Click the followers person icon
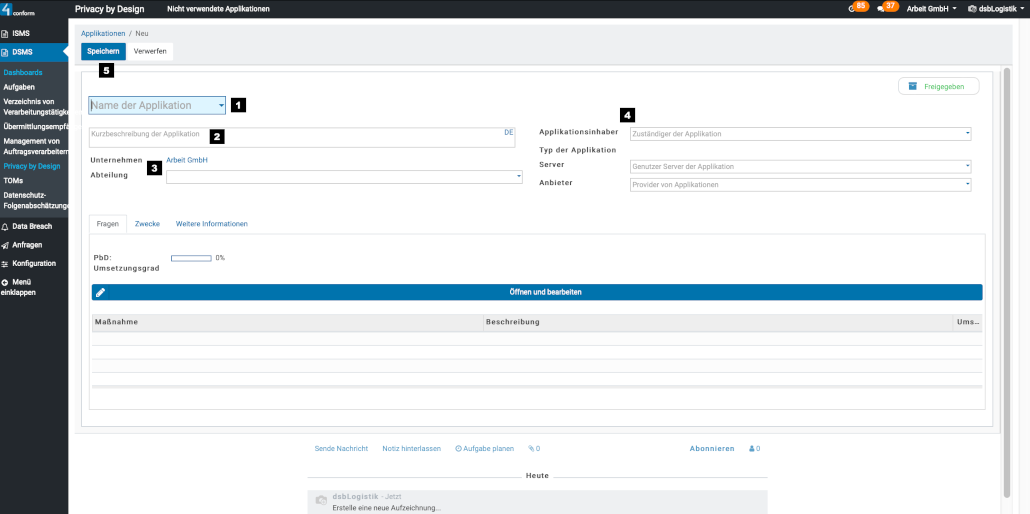This screenshot has width=1030, height=514. coord(751,449)
